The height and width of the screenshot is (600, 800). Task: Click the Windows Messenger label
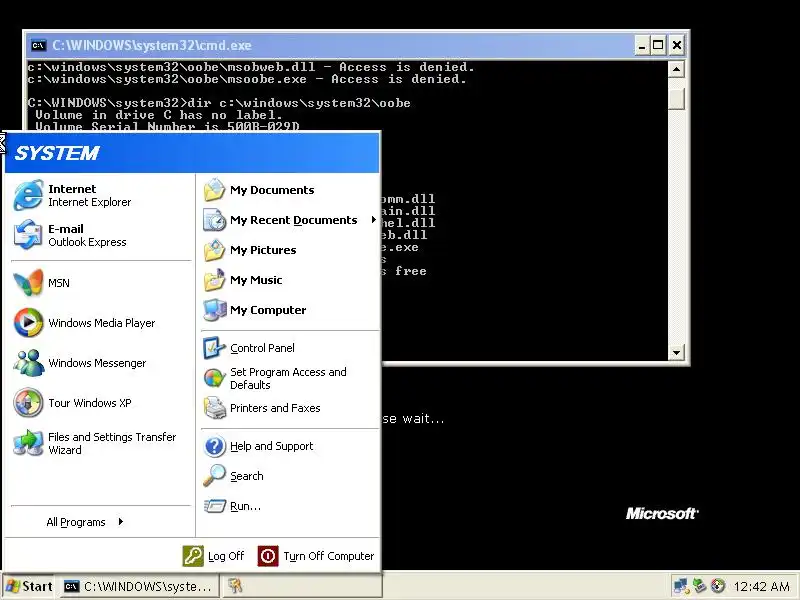coord(97,363)
